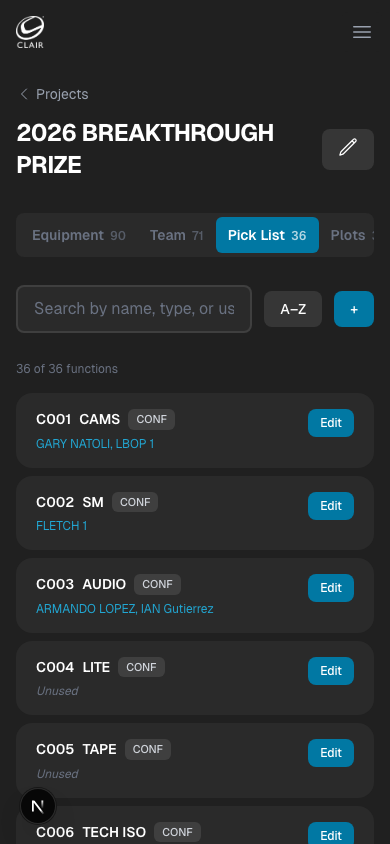This screenshot has width=390, height=844.
Task: Focus the search by name field
Action: point(134,309)
